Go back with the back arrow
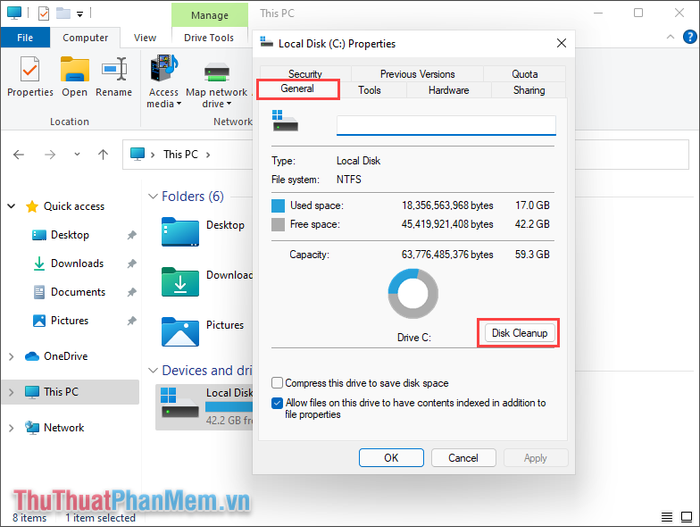Image resolution: width=700 pixels, height=527 pixels. pyautogui.click(x=19, y=155)
